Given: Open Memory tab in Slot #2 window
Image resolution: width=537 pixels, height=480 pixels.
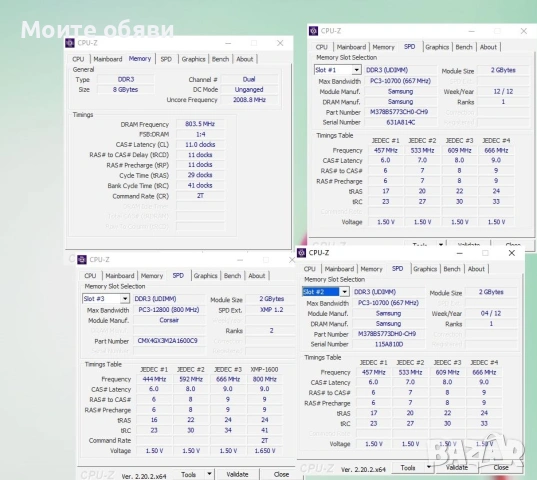Looking at the screenshot, I should tap(371, 269).
